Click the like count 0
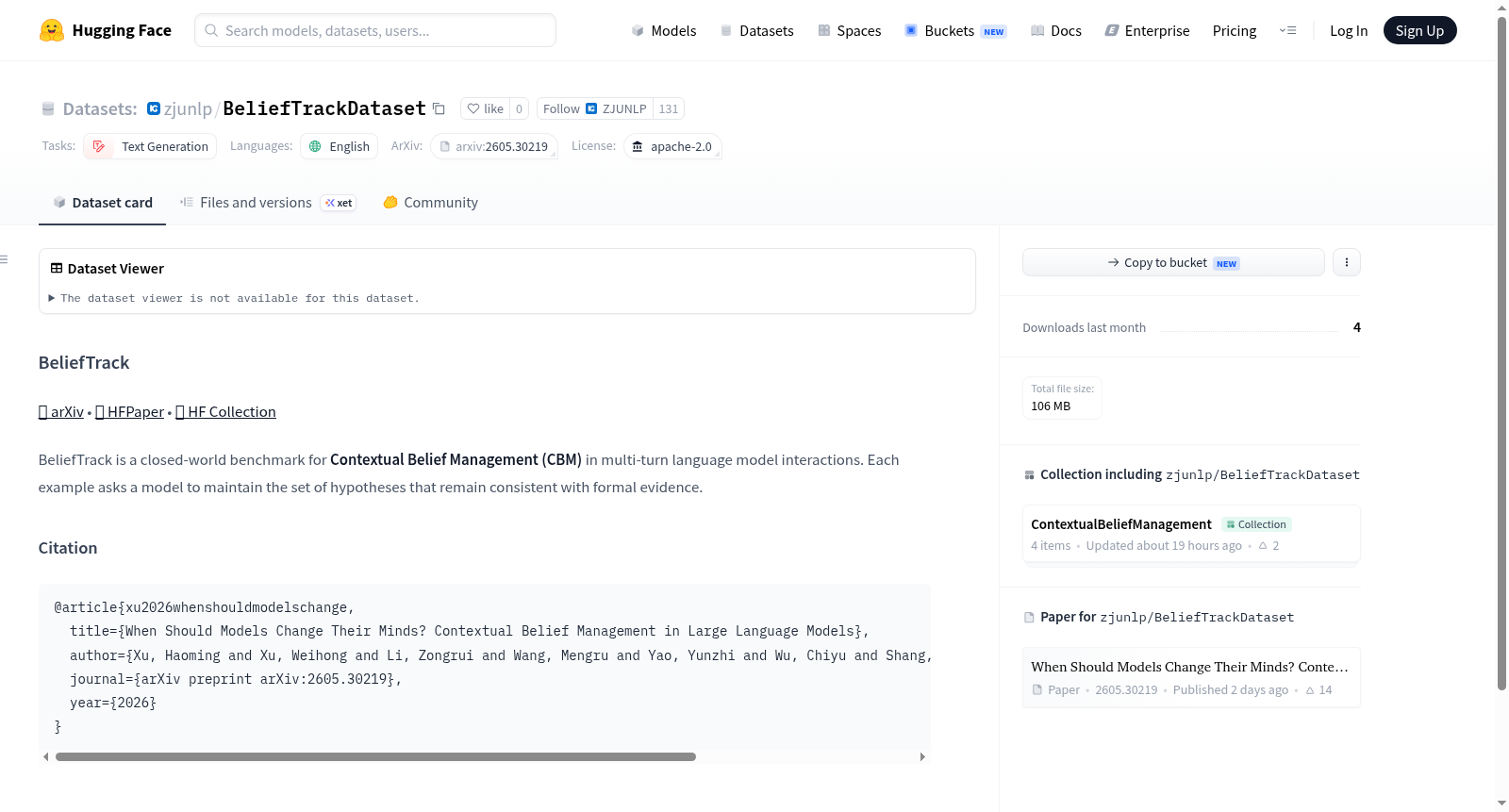Screen dimensions: 1509x812 tap(519, 108)
